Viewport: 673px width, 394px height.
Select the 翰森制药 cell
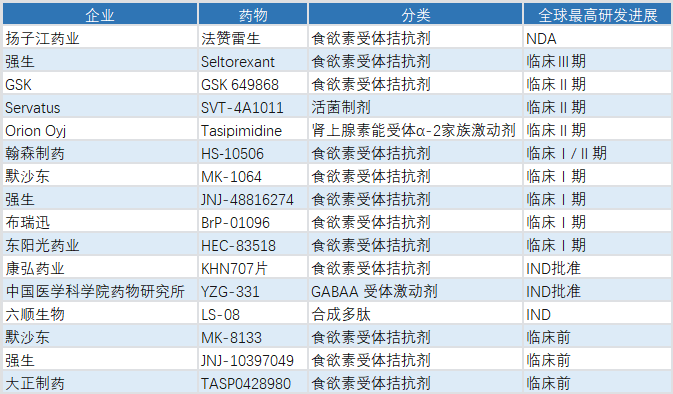[x=100, y=153]
